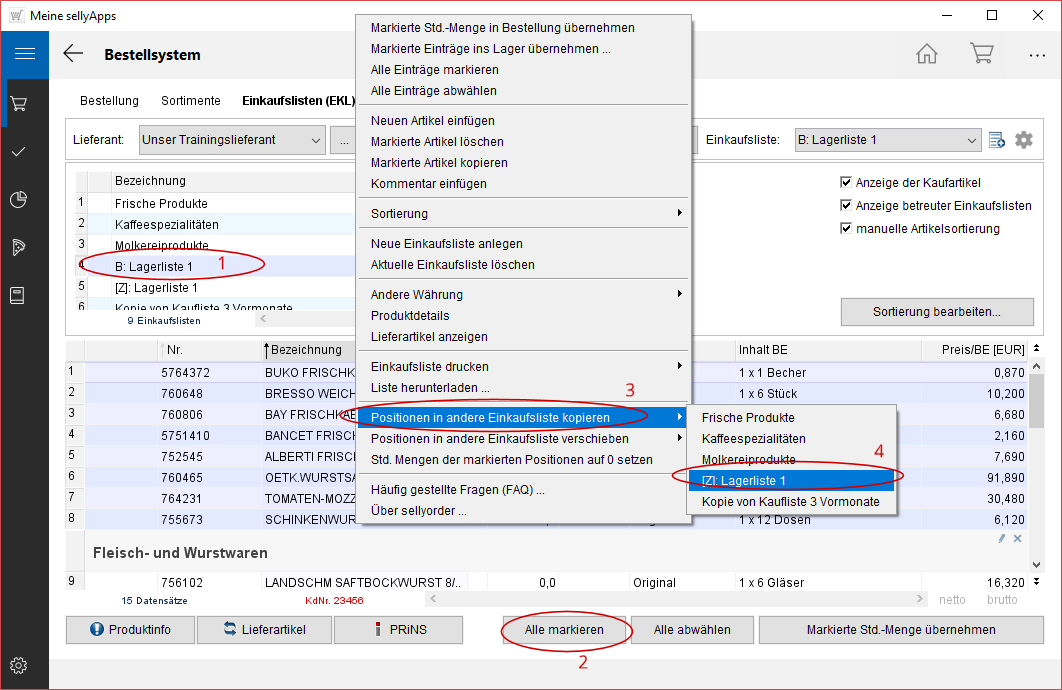Open the hamburger navigation menu
Viewport: 1062px width, 690px height.
(24, 54)
